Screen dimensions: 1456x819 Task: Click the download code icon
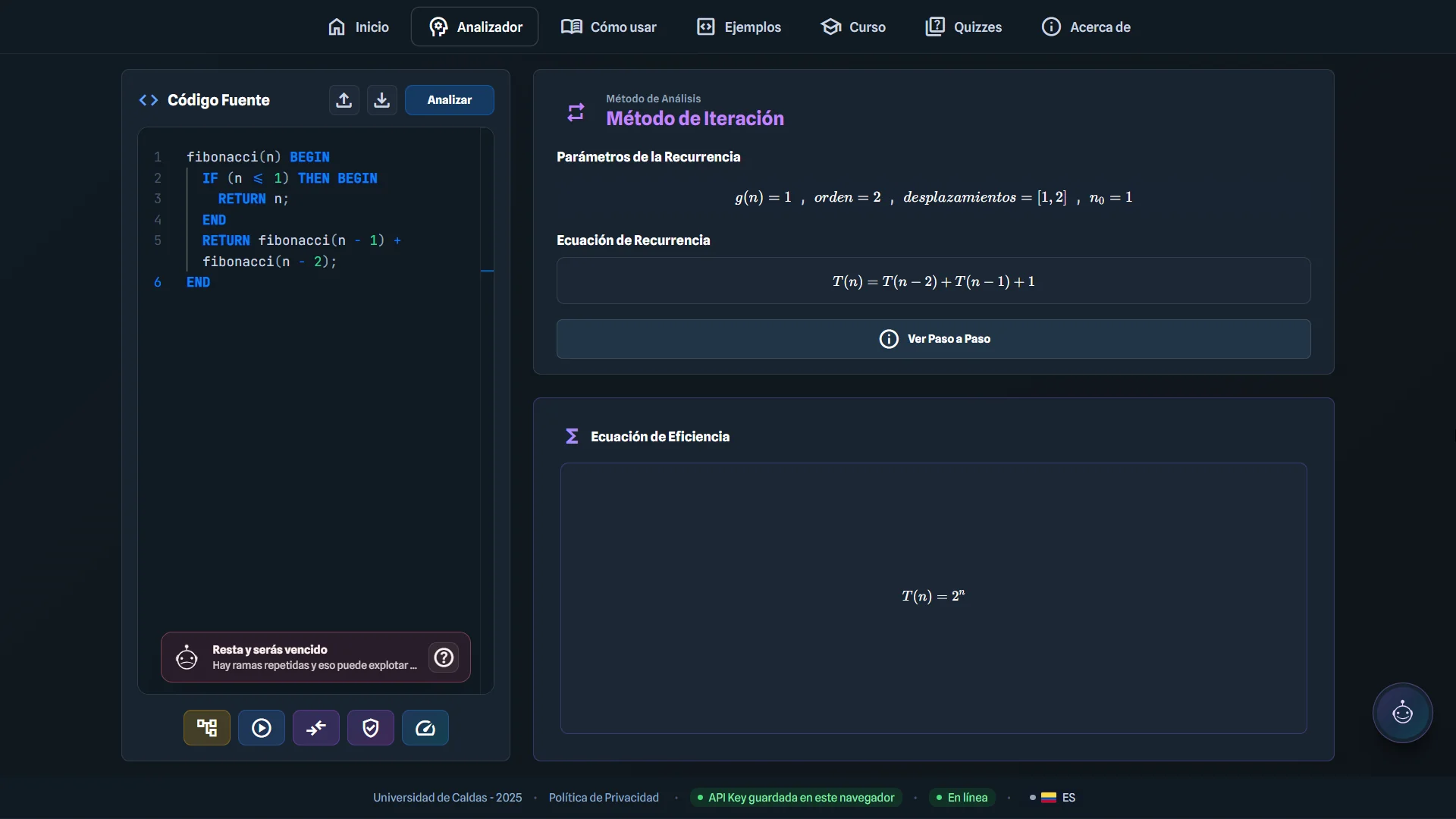[381, 100]
